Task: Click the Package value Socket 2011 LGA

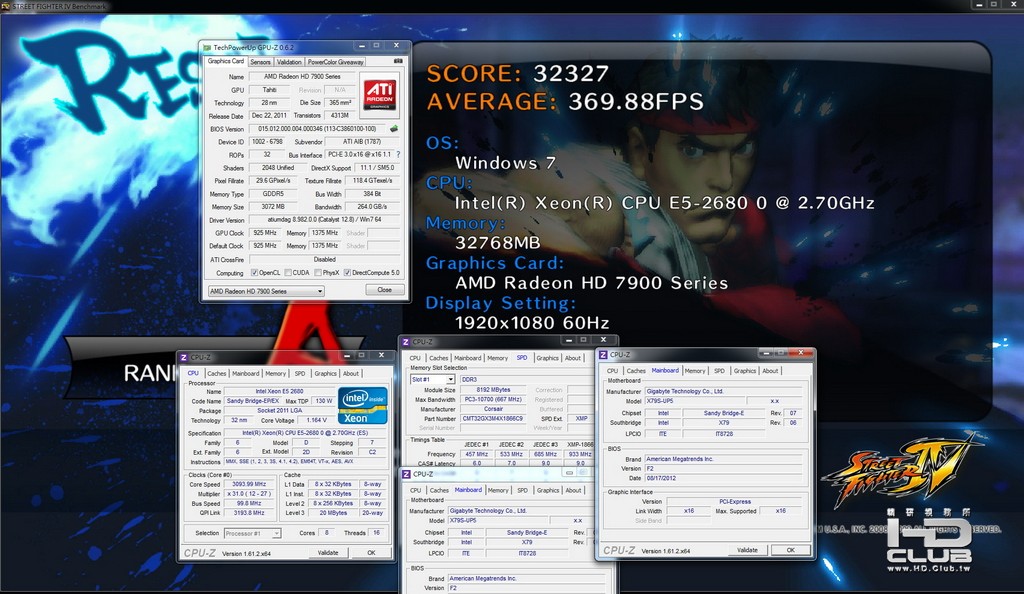Action: tap(280, 411)
